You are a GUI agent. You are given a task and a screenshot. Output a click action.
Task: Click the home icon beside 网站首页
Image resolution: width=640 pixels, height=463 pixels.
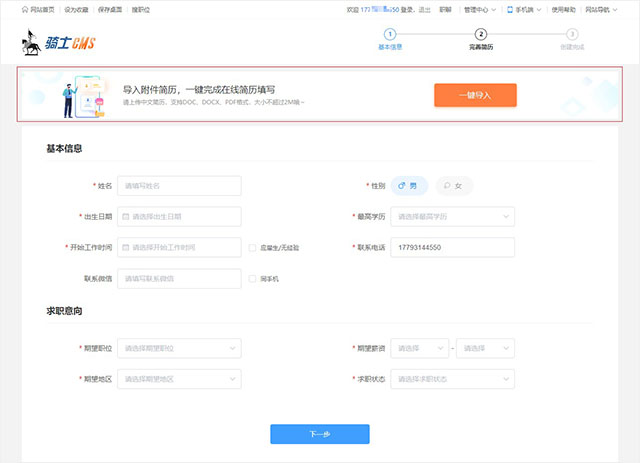(25, 9)
